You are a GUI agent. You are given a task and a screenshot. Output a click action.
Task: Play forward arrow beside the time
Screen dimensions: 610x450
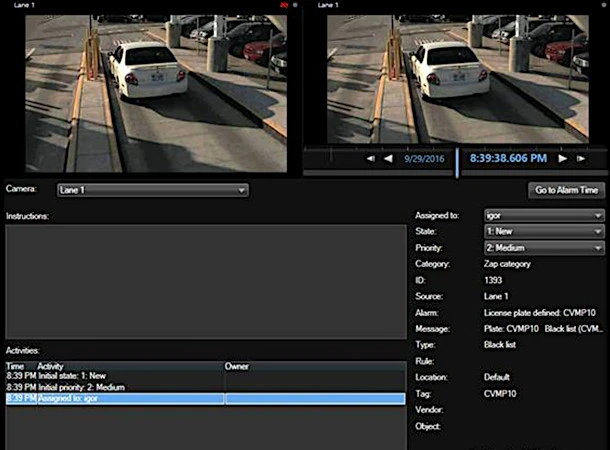tap(562, 158)
